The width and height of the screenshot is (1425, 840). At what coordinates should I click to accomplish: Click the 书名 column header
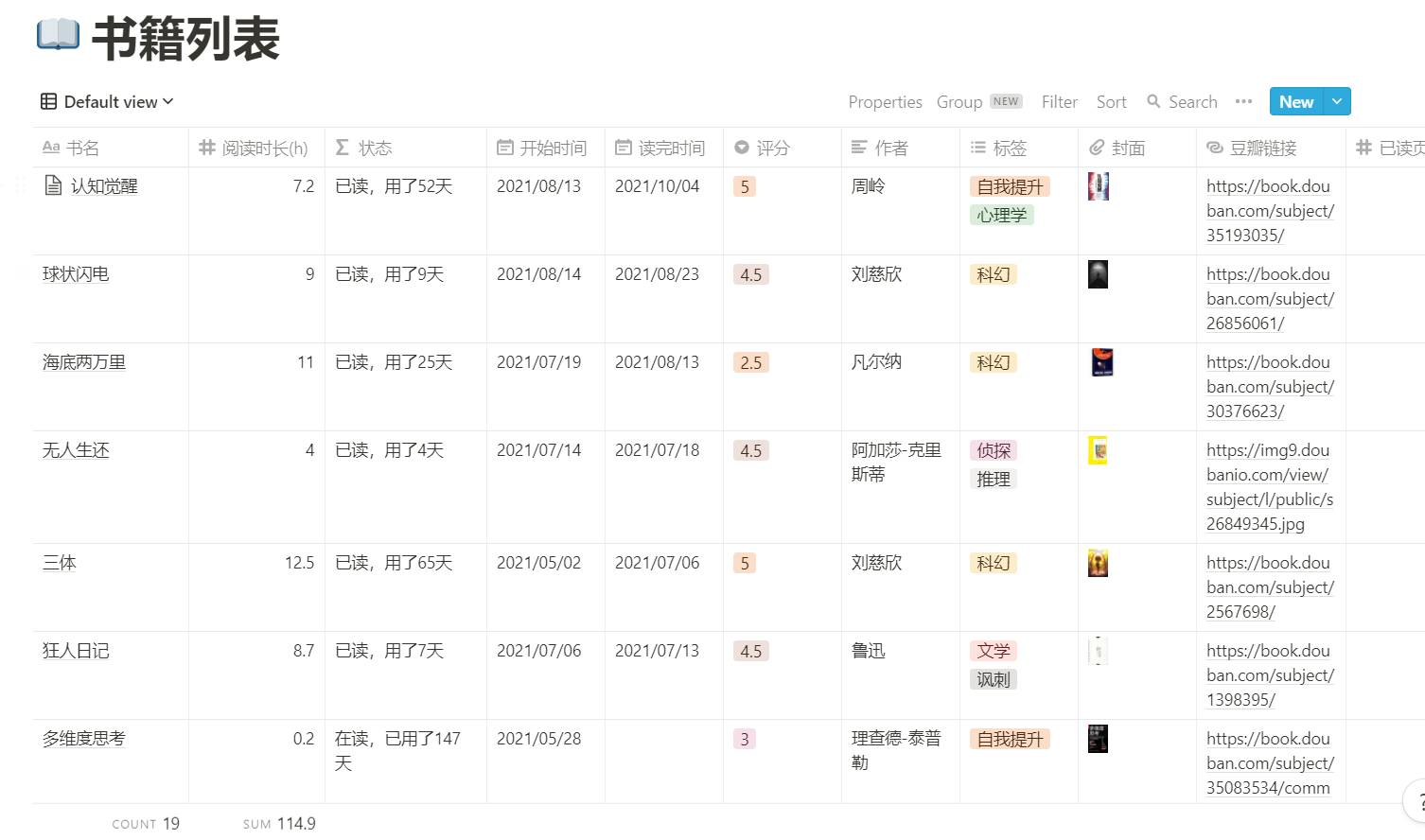coord(111,148)
